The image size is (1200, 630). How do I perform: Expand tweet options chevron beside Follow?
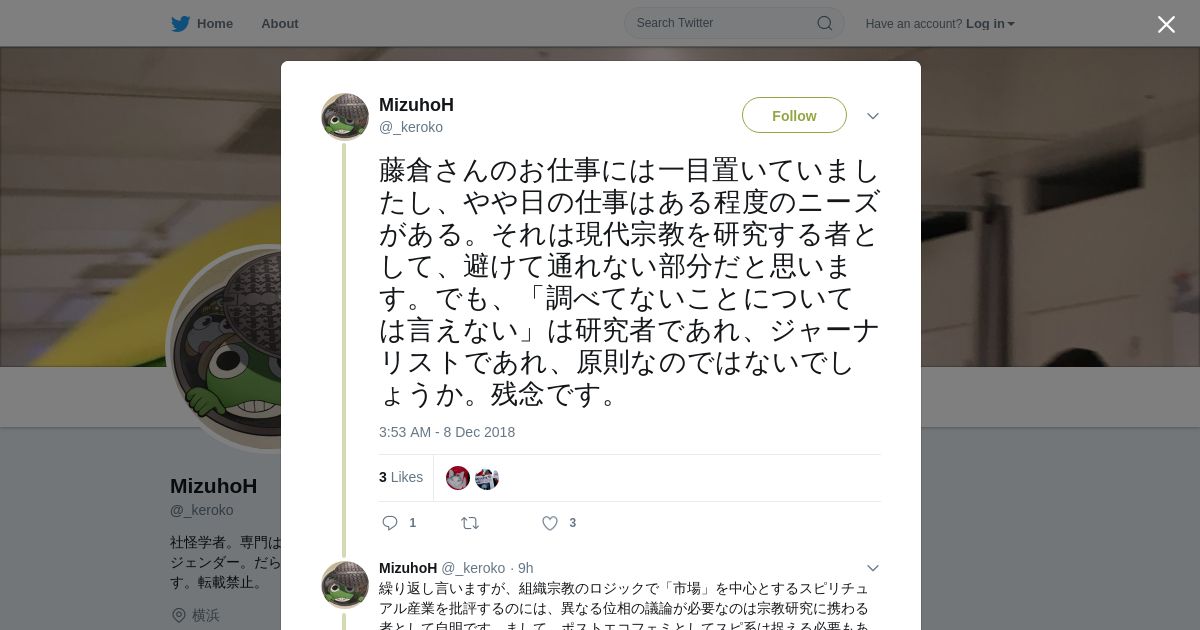click(873, 116)
